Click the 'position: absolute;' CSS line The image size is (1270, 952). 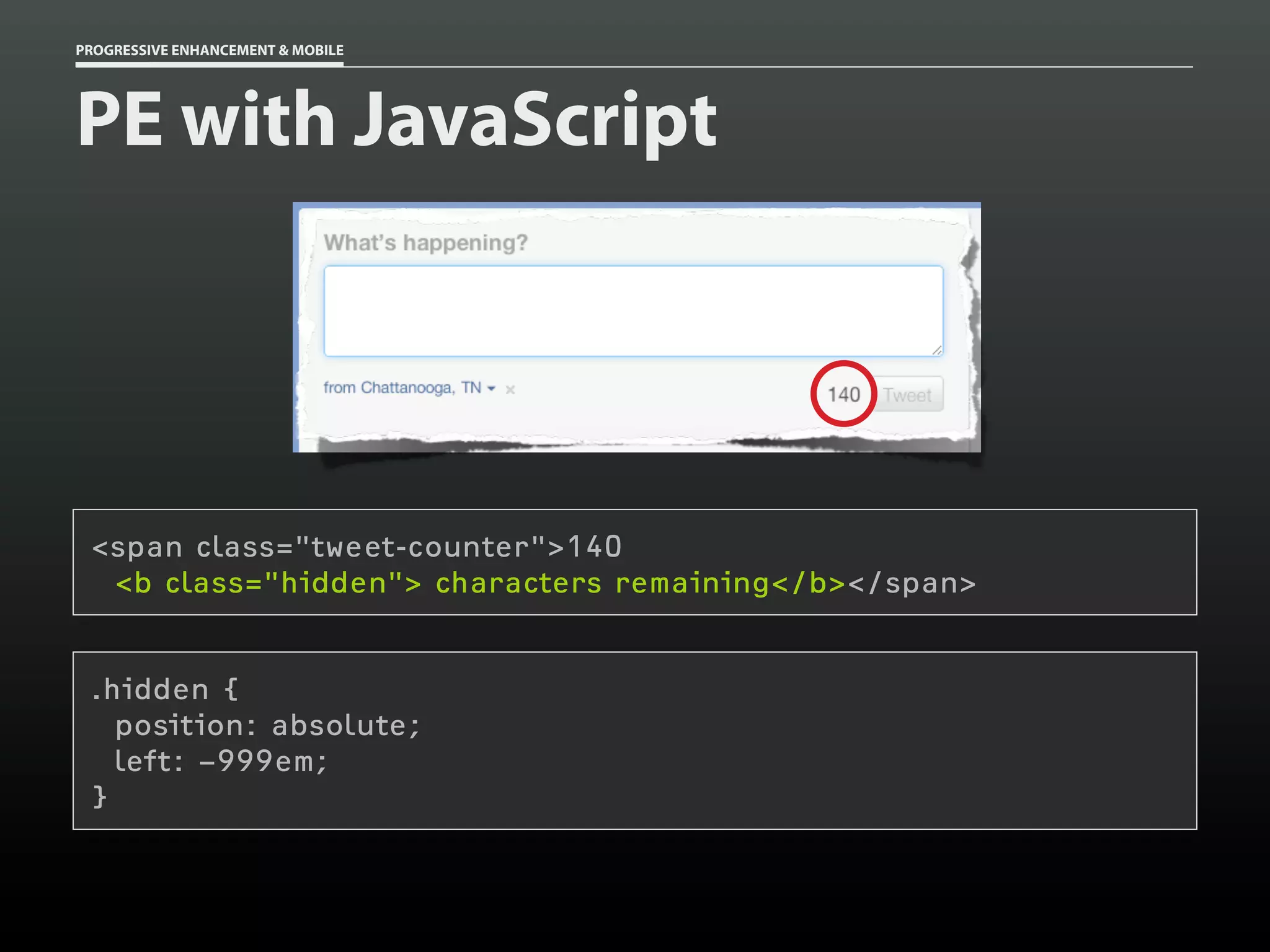pyautogui.click(x=268, y=725)
